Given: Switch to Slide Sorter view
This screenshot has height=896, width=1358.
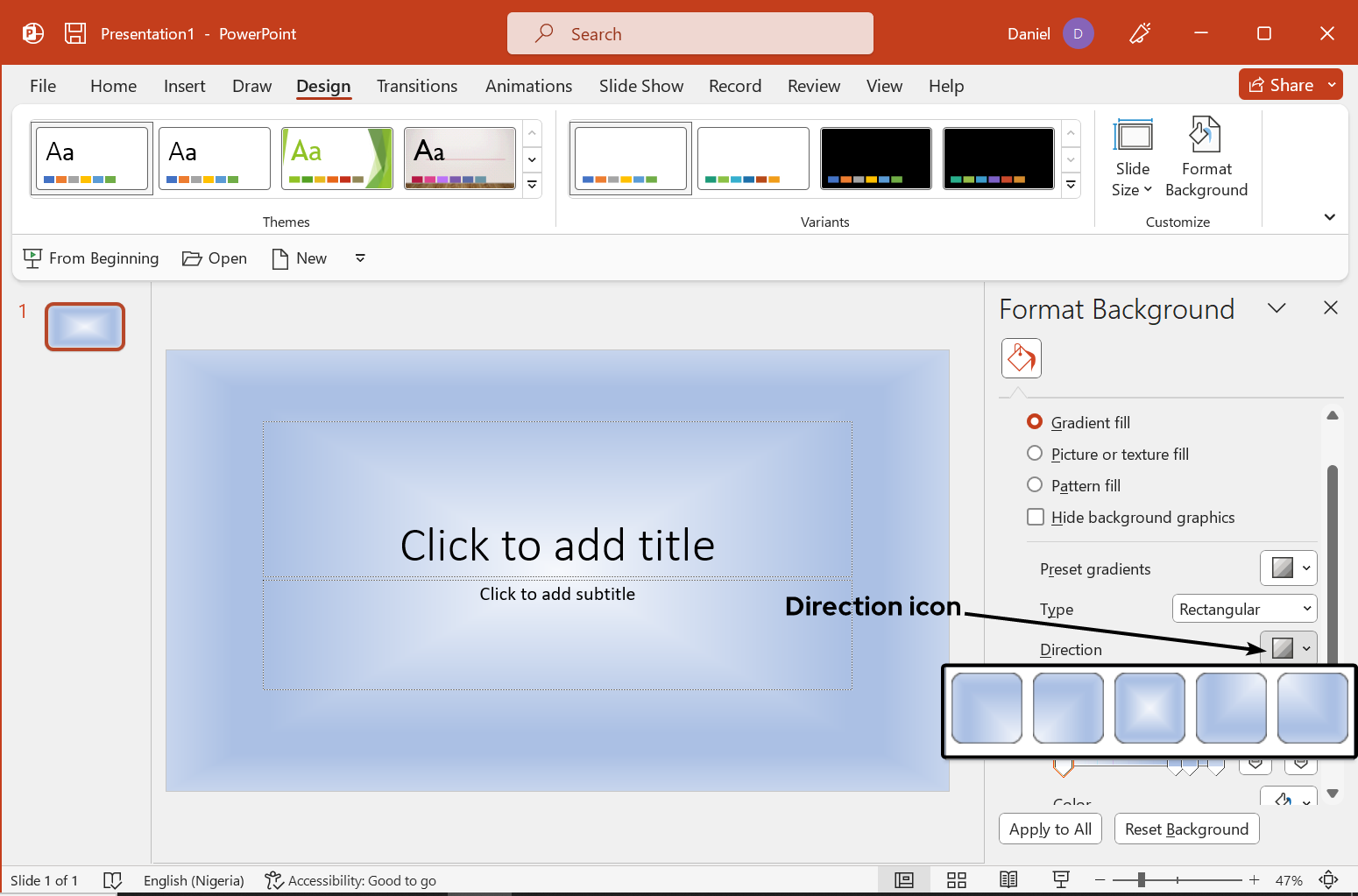Looking at the screenshot, I should tap(956, 880).
